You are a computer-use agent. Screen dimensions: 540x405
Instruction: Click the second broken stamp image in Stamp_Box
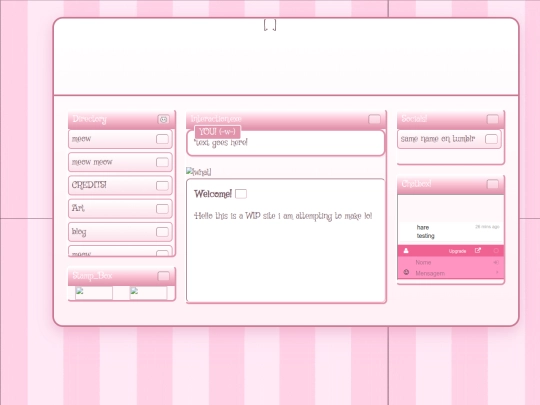(148, 293)
